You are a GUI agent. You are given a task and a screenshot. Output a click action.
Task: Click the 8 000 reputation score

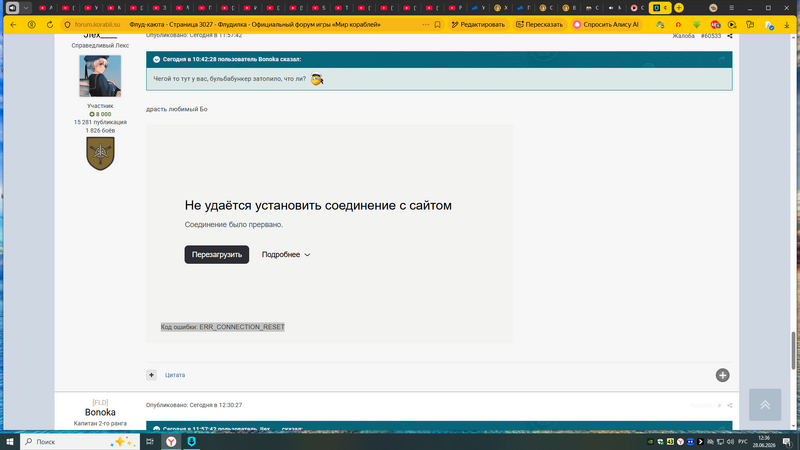click(100, 114)
